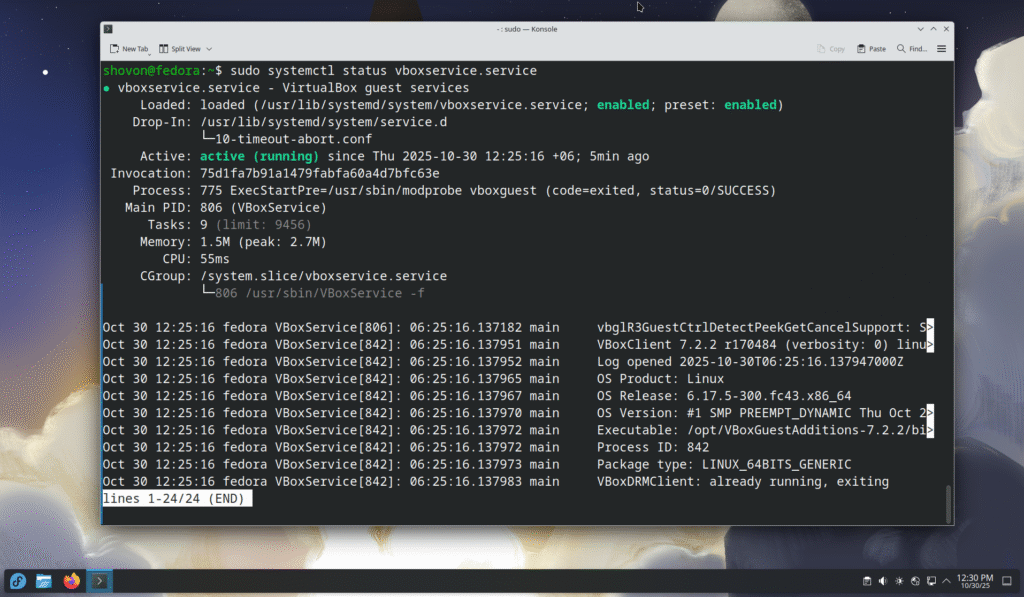Open the clipboard tray icon
The height and width of the screenshot is (597, 1024).
click(x=867, y=581)
